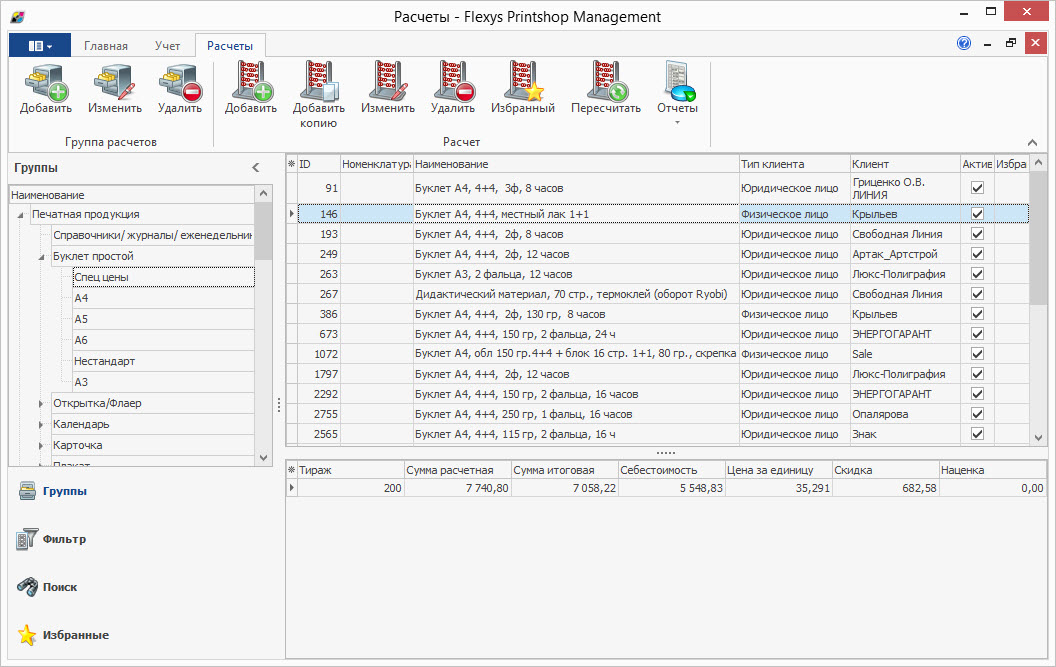The image size is (1056, 667).
Task: Open the Отчеты reports menu
Action: click(677, 94)
